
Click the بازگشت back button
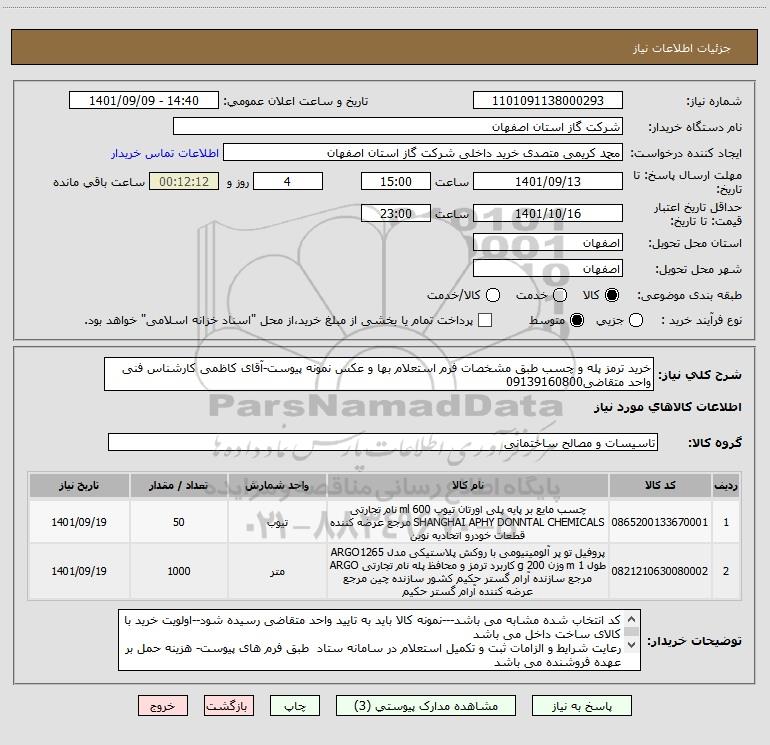[x=229, y=706]
